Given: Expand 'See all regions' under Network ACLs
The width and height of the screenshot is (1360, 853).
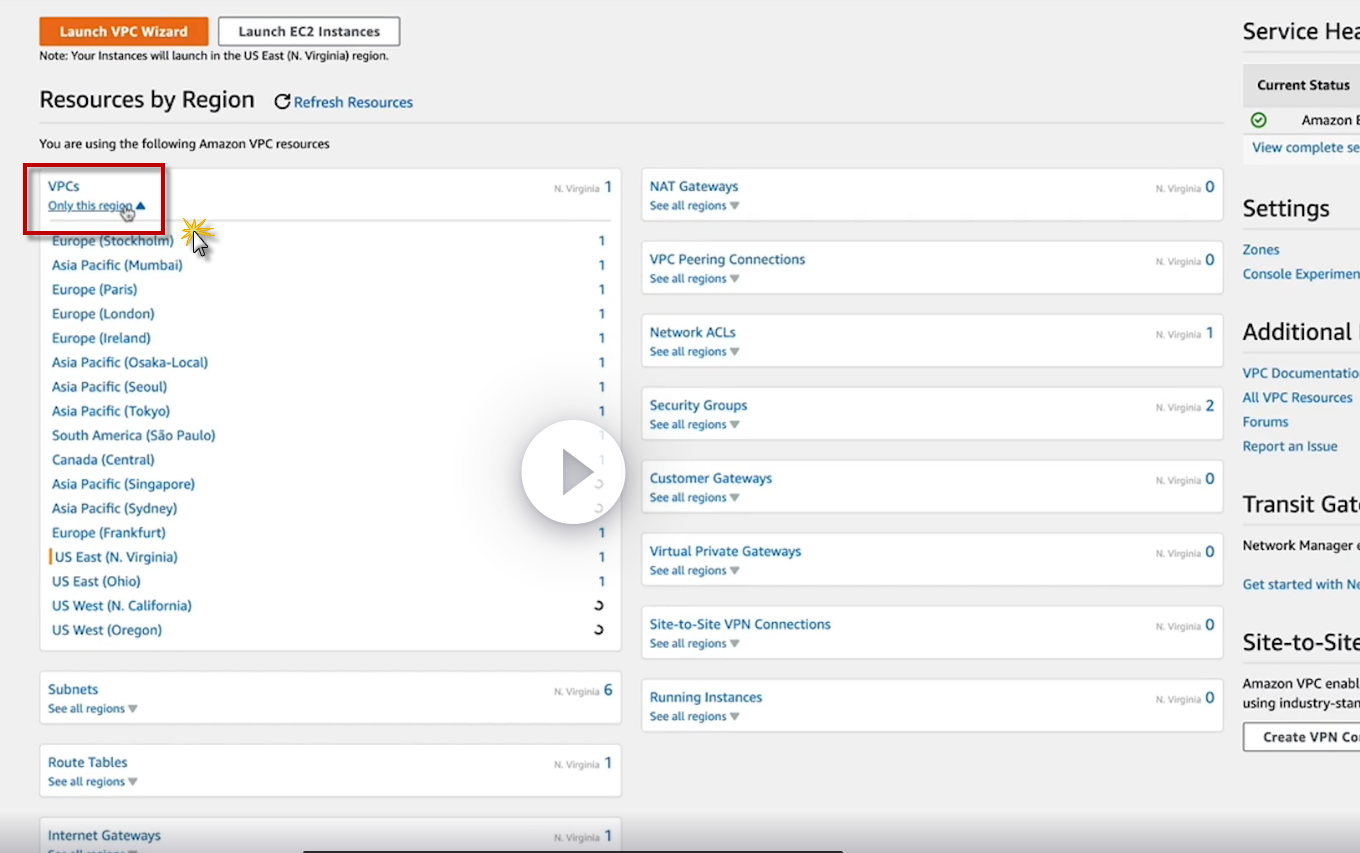Looking at the screenshot, I should [x=694, y=352].
